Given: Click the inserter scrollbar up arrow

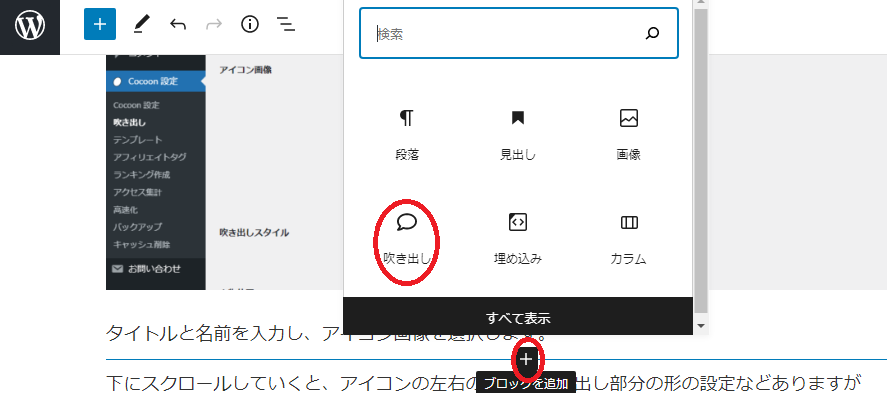Looking at the screenshot, I should (701, 3).
